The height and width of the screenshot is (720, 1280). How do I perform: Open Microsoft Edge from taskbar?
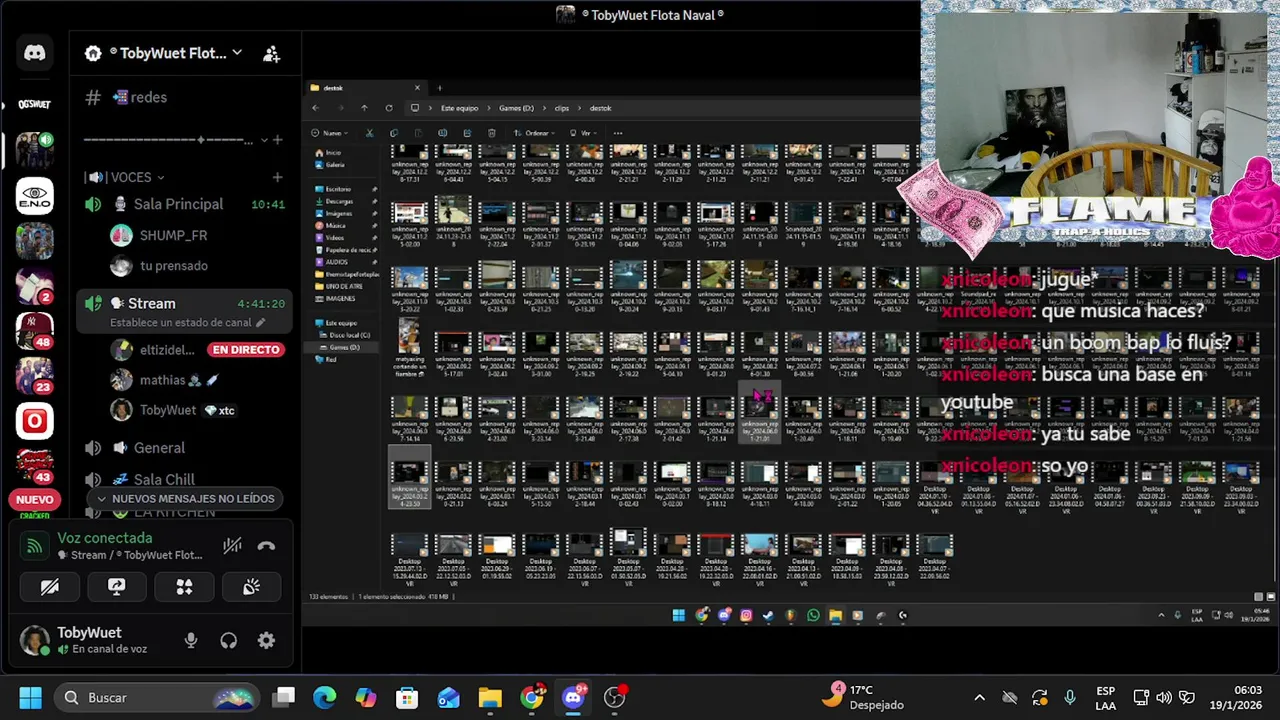[x=325, y=697]
